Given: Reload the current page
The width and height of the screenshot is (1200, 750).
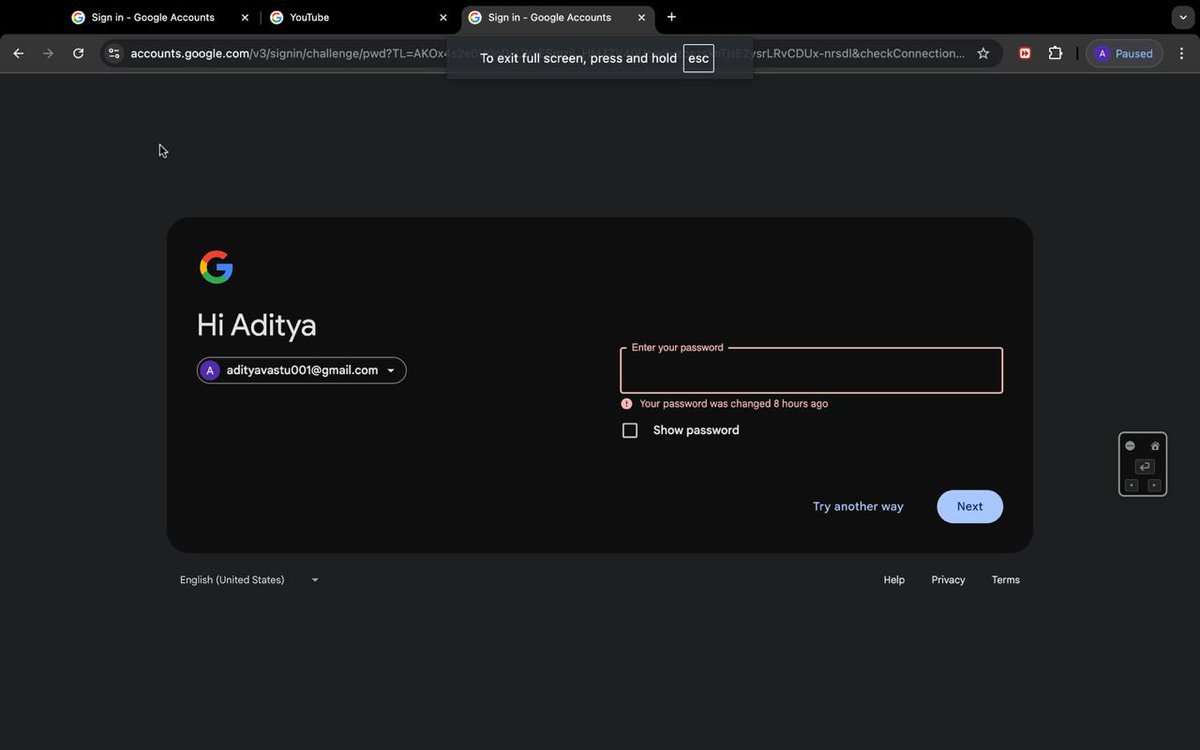Looking at the screenshot, I should pyautogui.click(x=78, y=53).
